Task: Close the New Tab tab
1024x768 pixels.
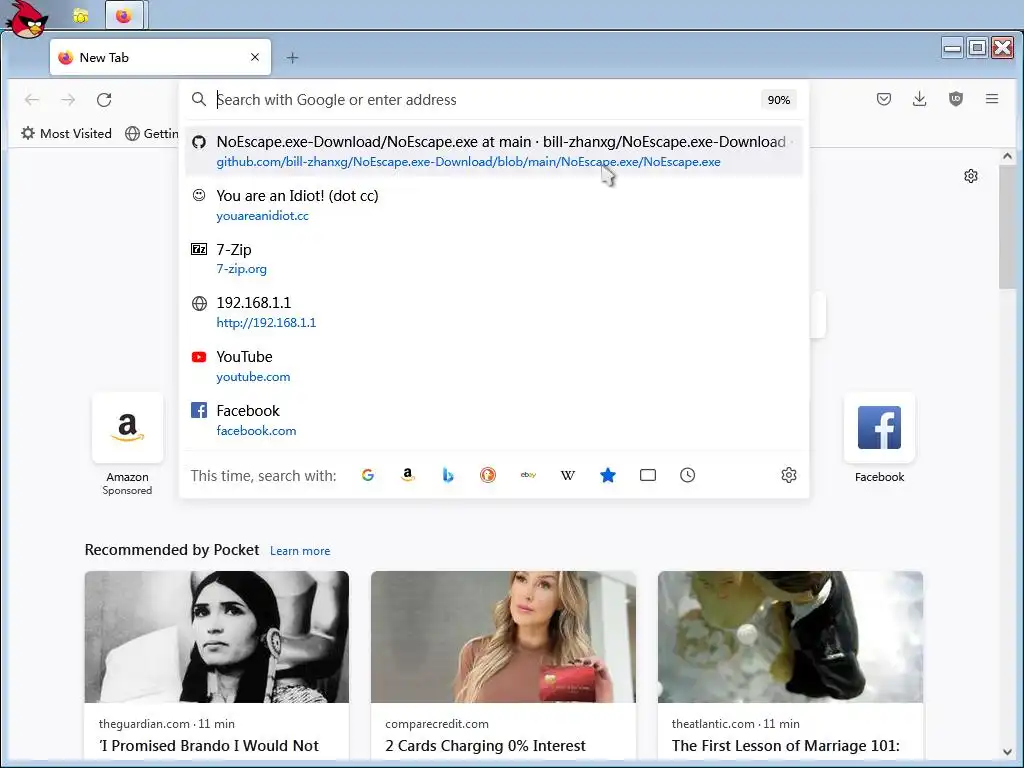Action: point(255,57)
